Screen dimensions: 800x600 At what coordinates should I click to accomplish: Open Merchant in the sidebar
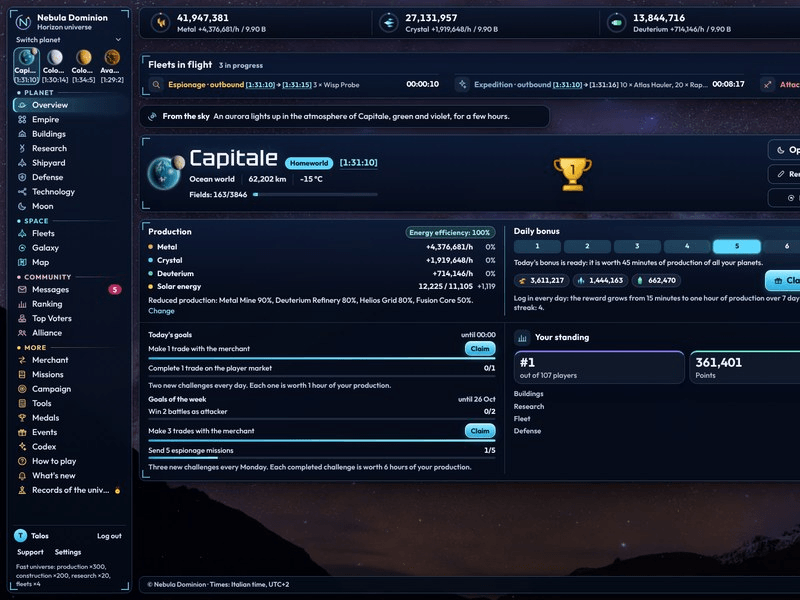[69, 360]
